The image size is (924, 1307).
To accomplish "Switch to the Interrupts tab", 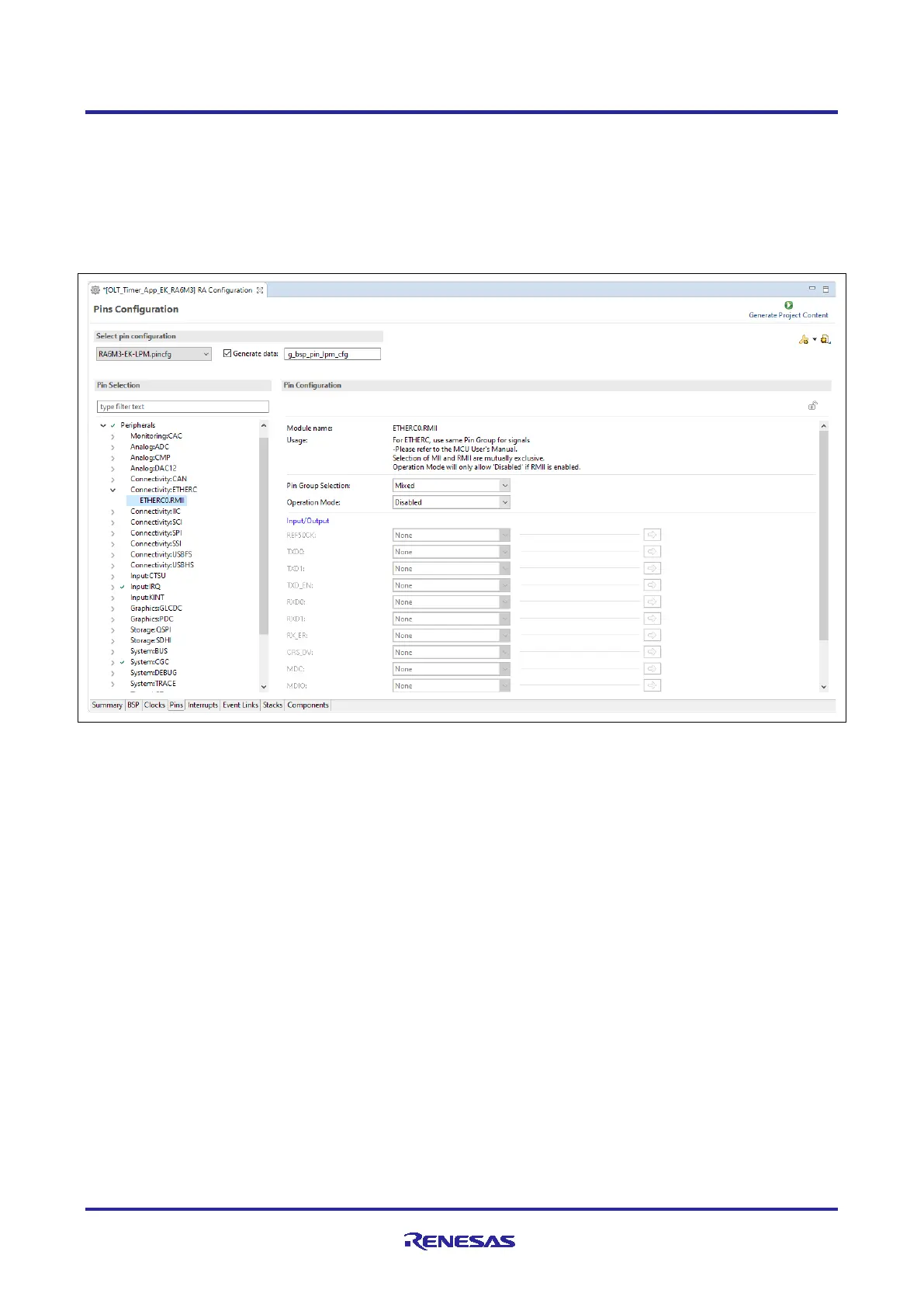I will tap(202, 705).
